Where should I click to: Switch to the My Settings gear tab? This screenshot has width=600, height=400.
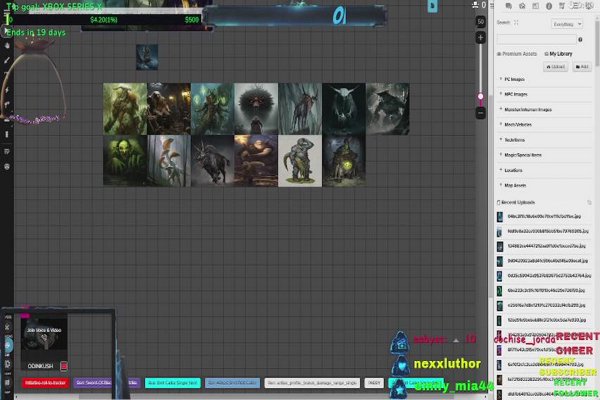[589, 6]
